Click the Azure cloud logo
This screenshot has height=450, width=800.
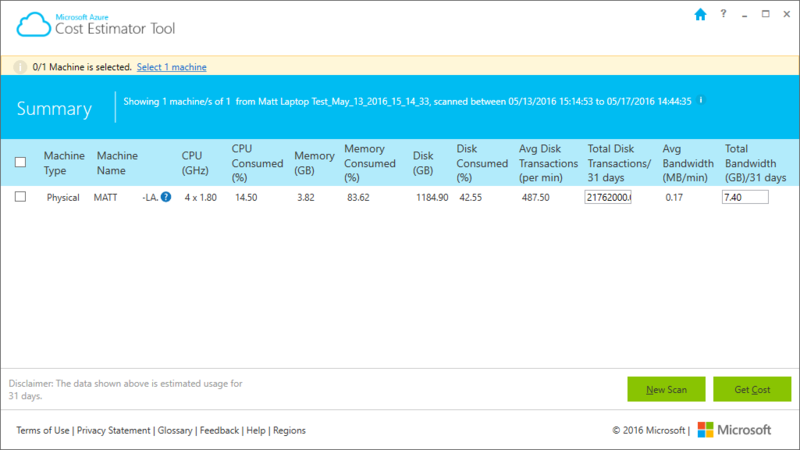coord(34,24)
